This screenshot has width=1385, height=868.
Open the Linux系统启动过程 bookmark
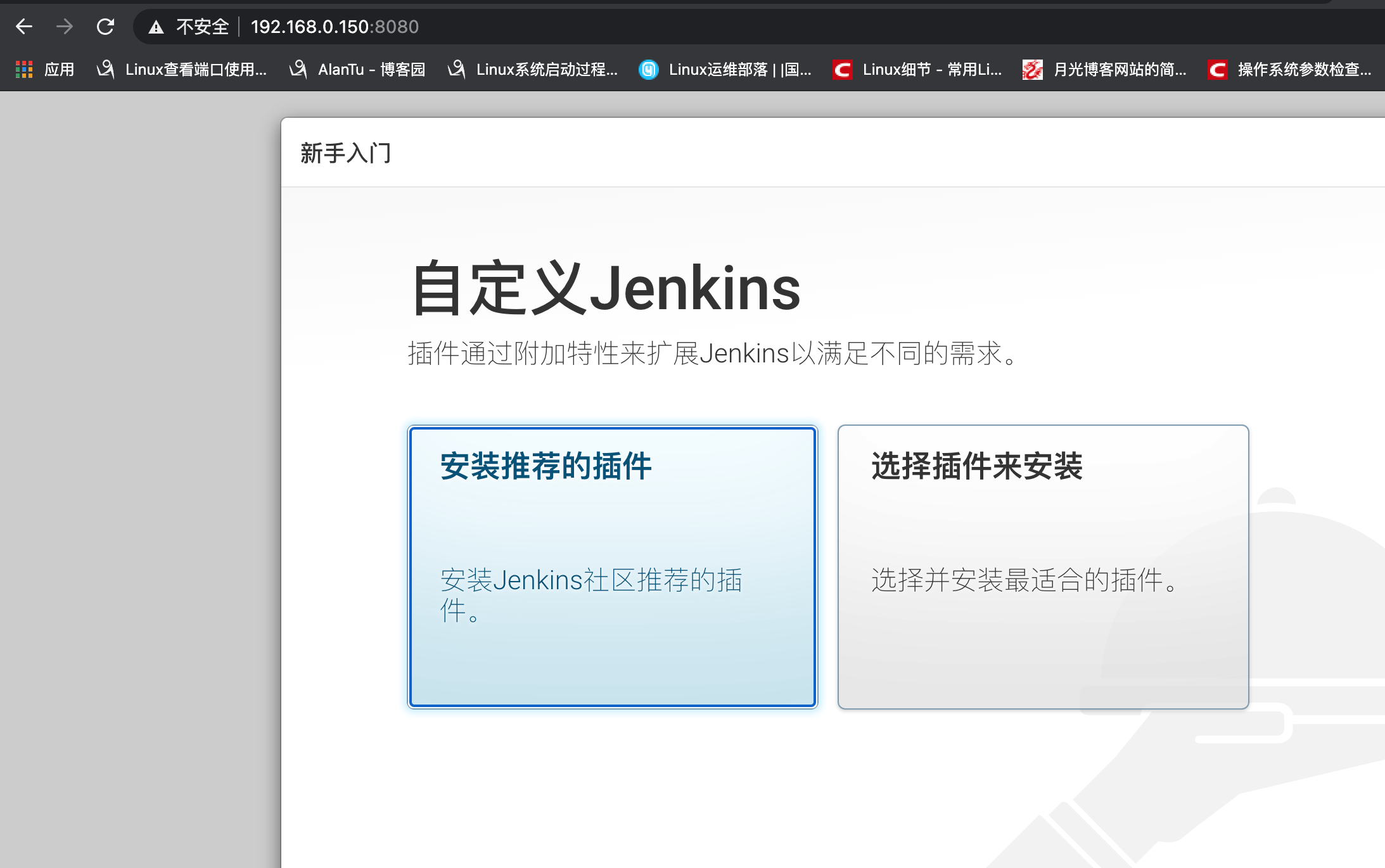point(533,69)
